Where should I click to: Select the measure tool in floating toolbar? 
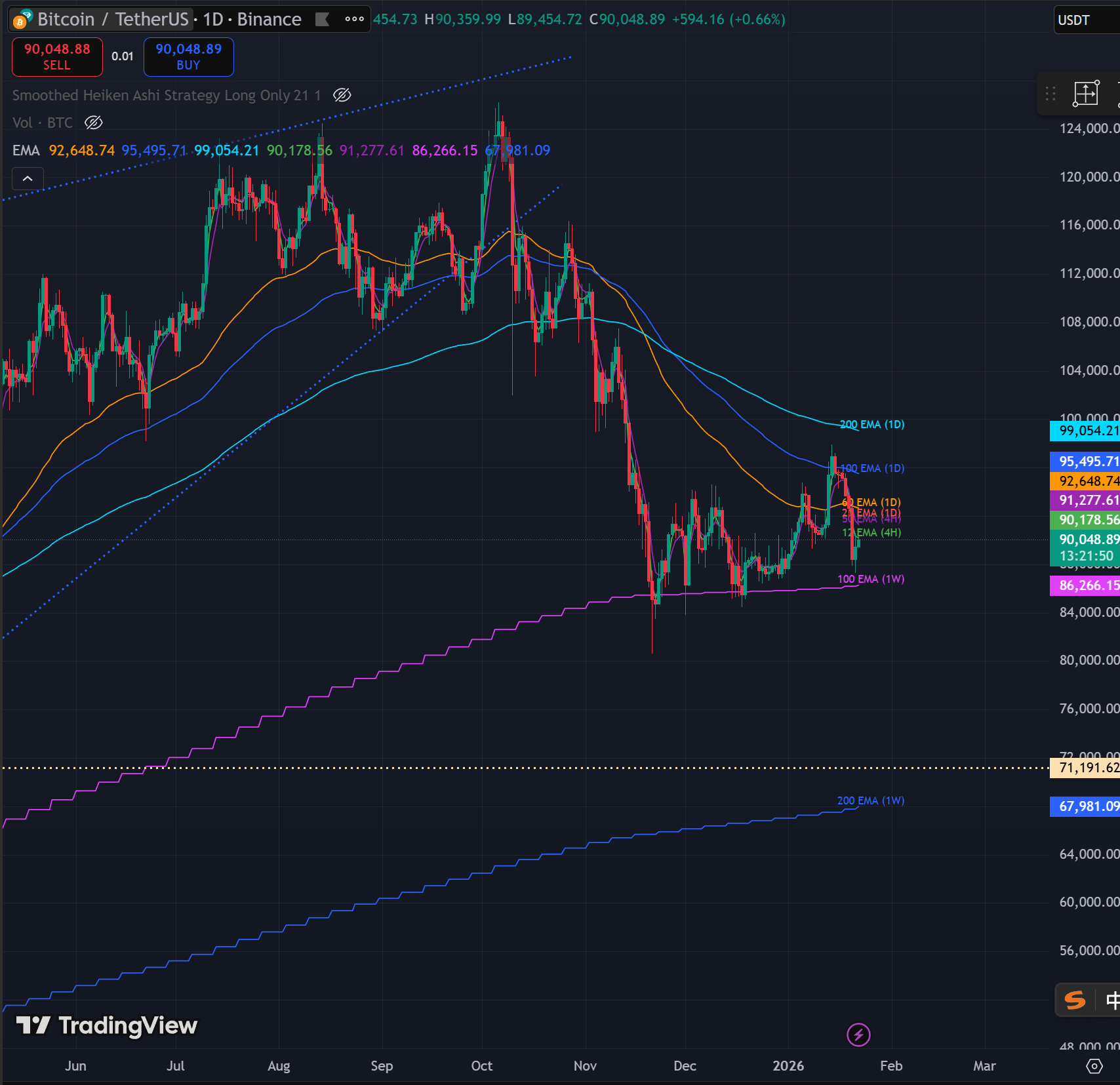tap(1085, 94)
